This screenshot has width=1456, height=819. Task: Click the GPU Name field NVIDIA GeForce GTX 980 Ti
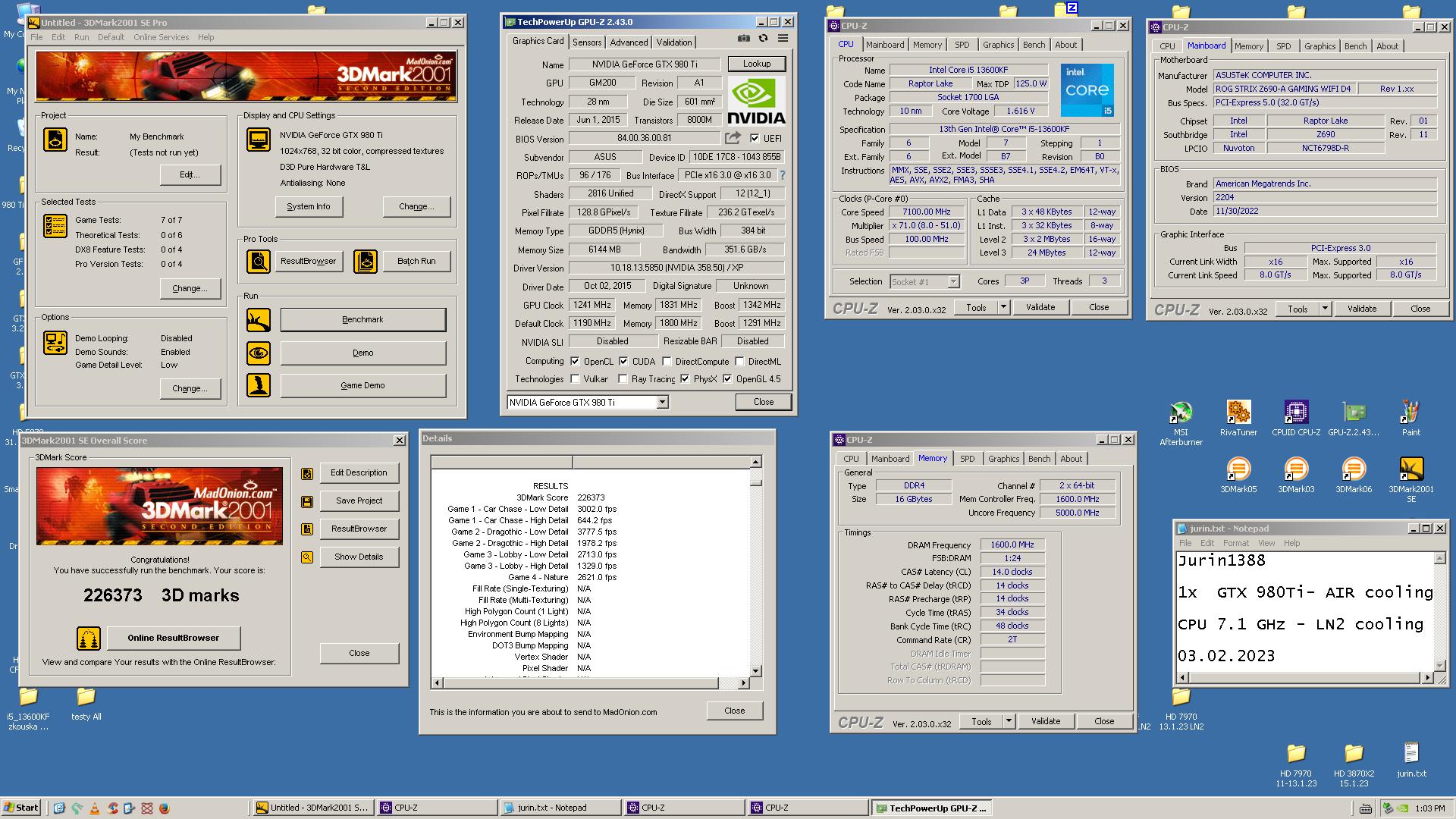pos(645,64)
